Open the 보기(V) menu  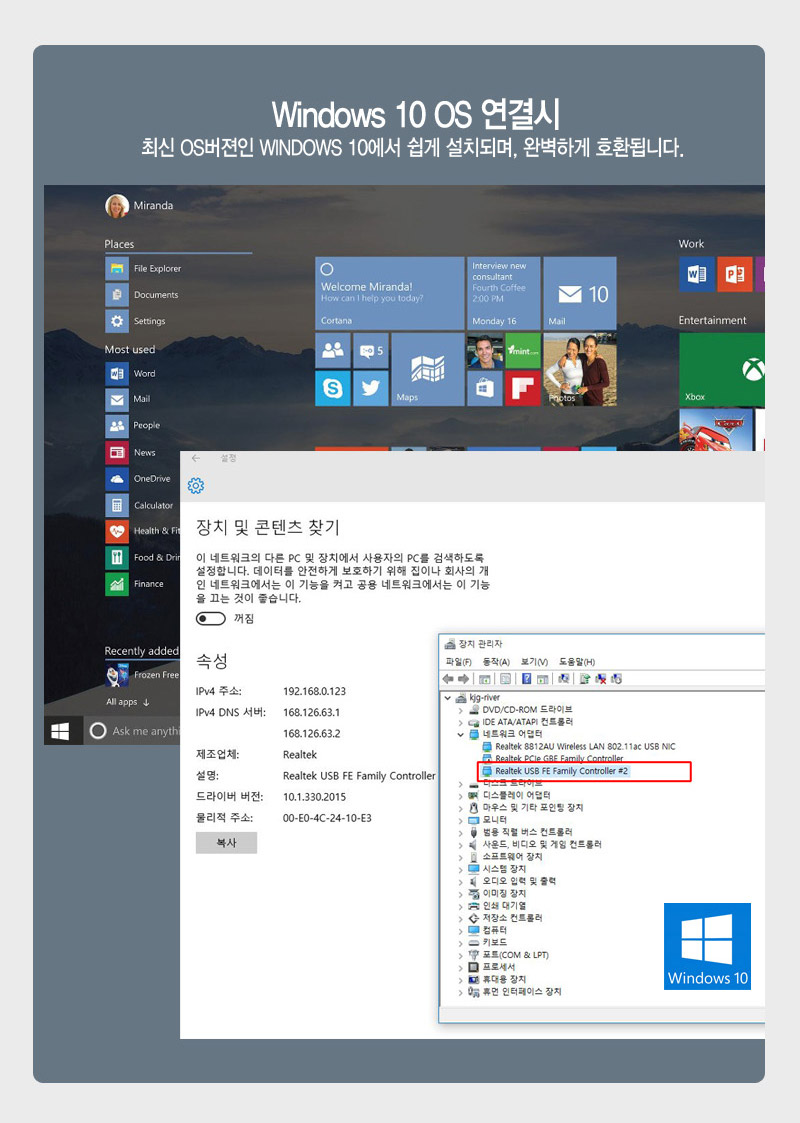point(534,662)
